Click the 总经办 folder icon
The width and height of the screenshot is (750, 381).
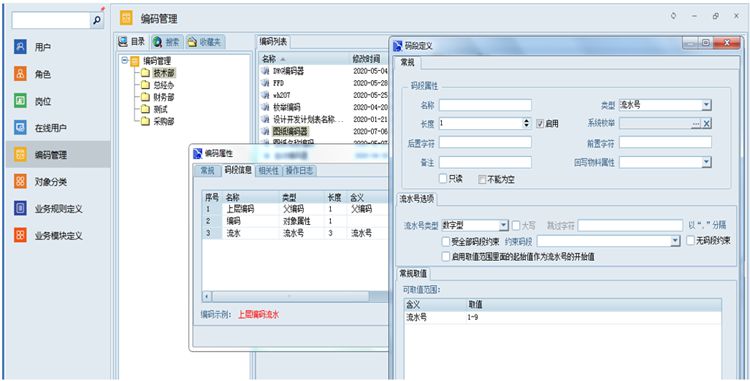145,85
